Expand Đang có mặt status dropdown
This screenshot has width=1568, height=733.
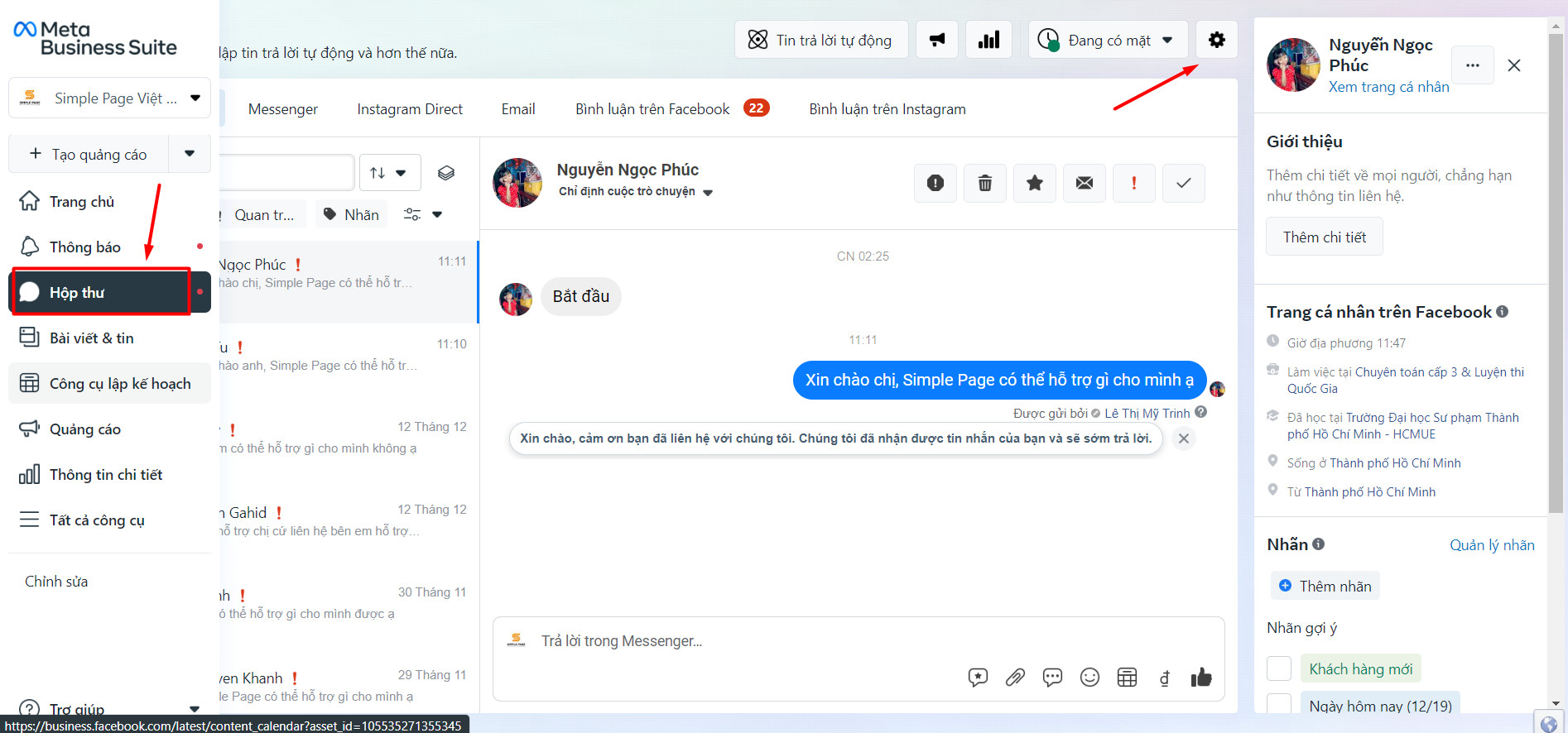(1108, 40)
